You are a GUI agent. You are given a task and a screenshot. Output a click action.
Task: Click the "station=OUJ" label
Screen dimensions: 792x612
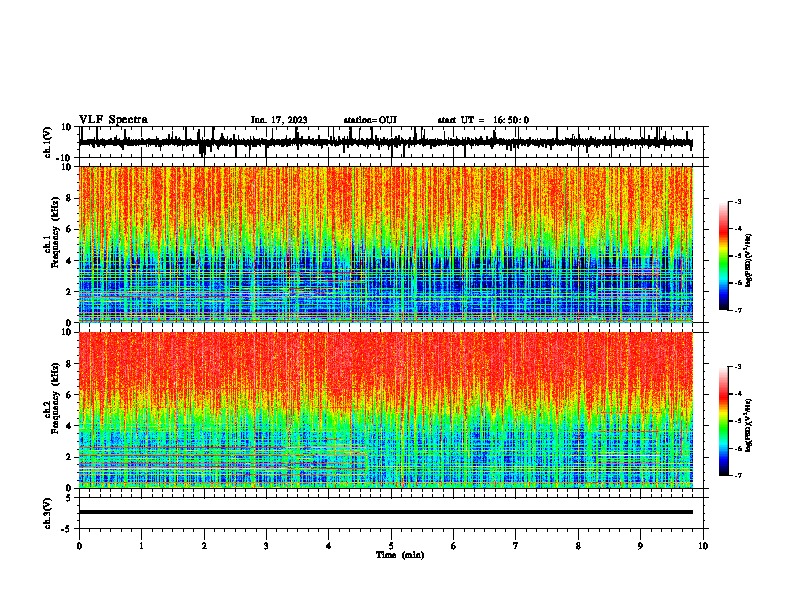pyautogui.click(x=370, y=120)
